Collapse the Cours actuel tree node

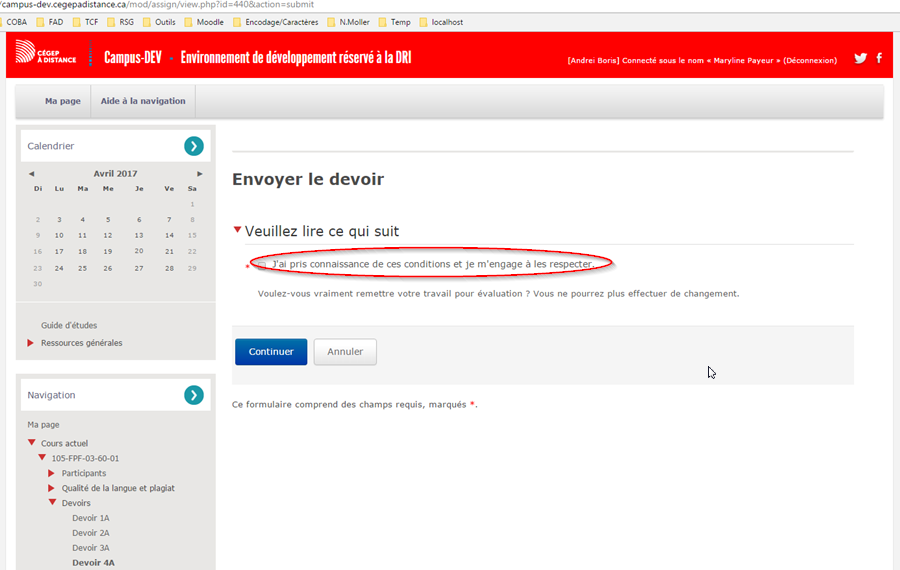pyautogui.click(x=31, y=442)
